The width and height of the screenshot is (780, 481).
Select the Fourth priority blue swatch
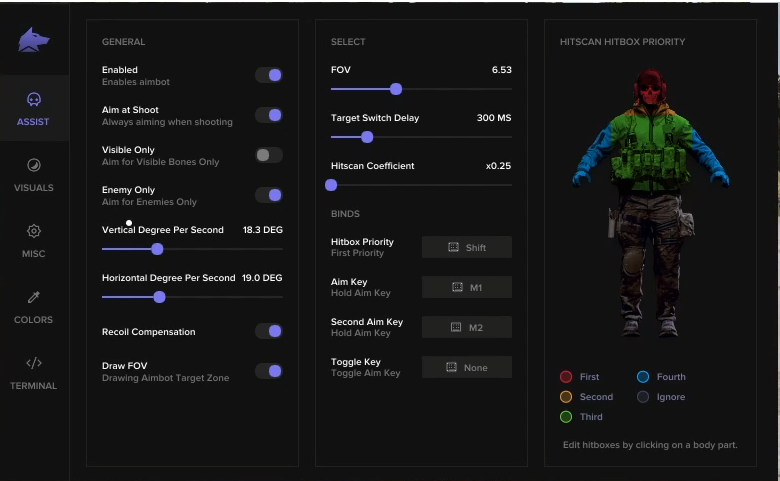(x=643, y=377)
